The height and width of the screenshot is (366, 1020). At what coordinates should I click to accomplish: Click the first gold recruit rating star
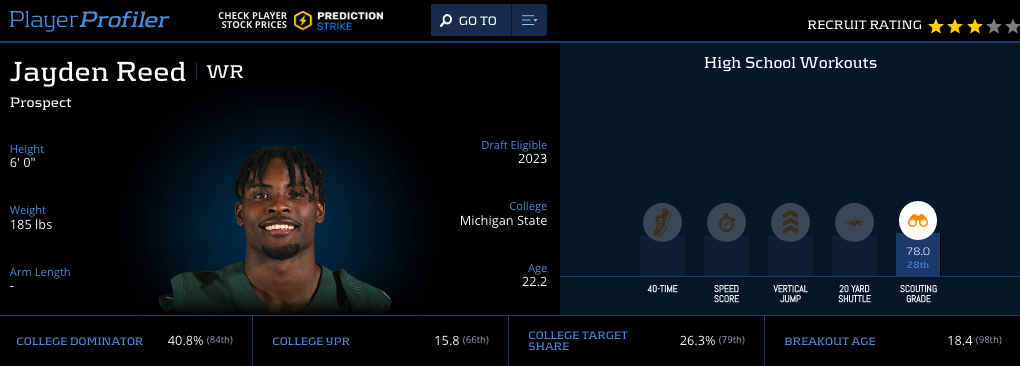pyautogui.click(x=935, y=27)
